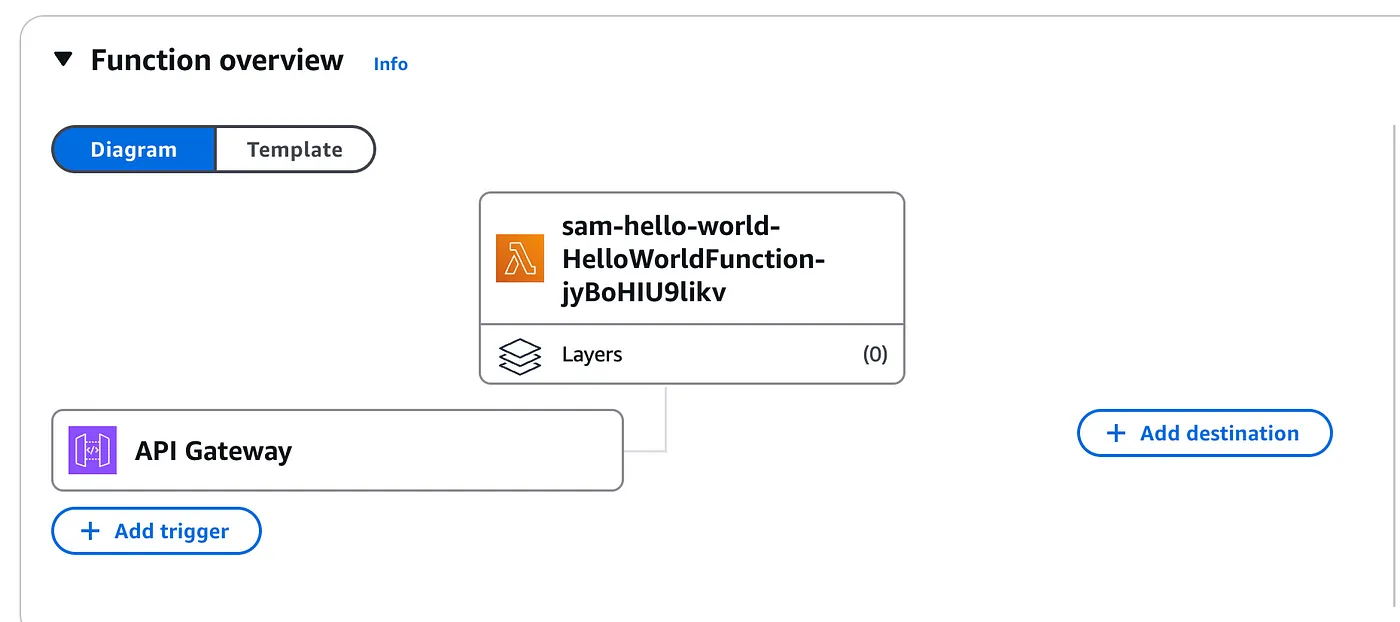Click the Add trigger button
The width and height of the screenshot is (1400, 622).
click(x=156, y=531)
